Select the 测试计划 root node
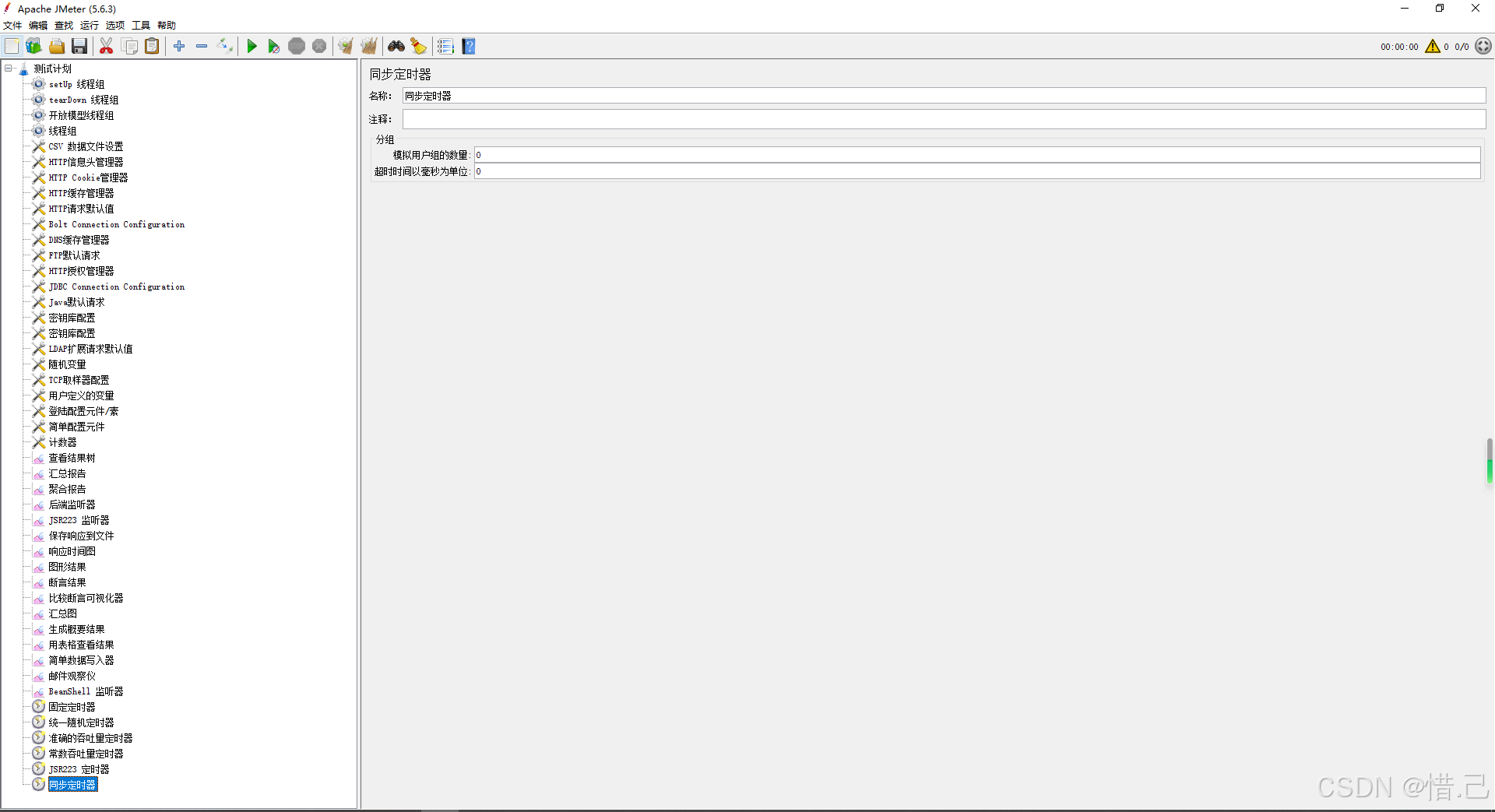 tap(52, 69)
